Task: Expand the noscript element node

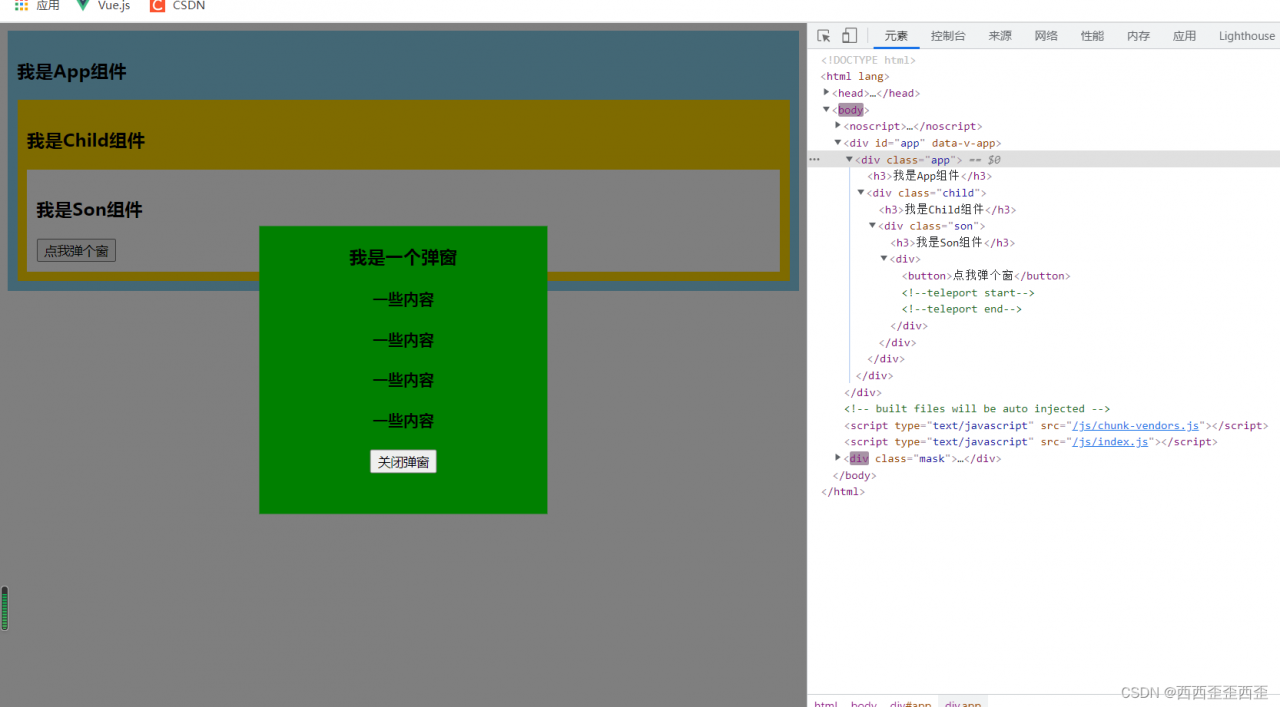Action: tap(838, 126)
